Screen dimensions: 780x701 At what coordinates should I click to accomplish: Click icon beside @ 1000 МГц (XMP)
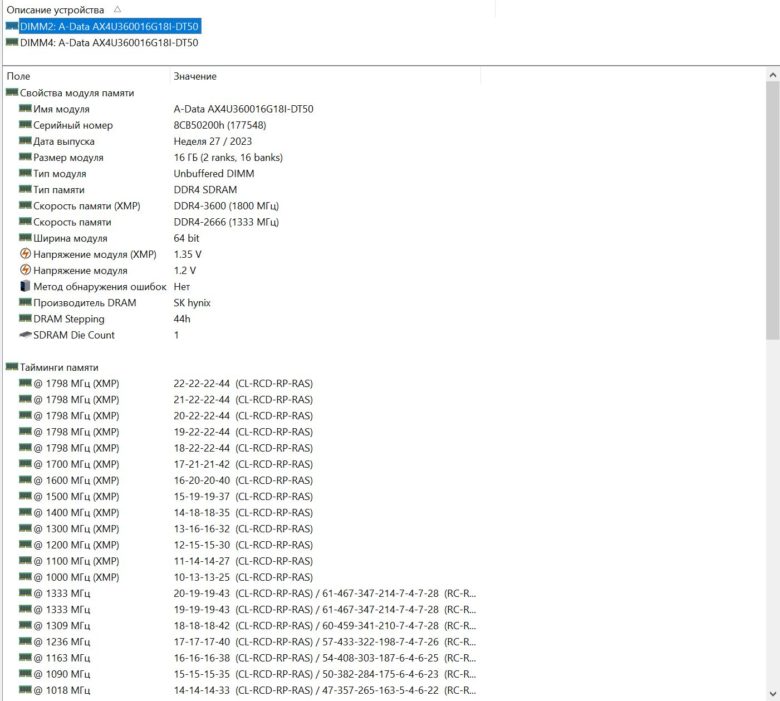tap(25, 577)
